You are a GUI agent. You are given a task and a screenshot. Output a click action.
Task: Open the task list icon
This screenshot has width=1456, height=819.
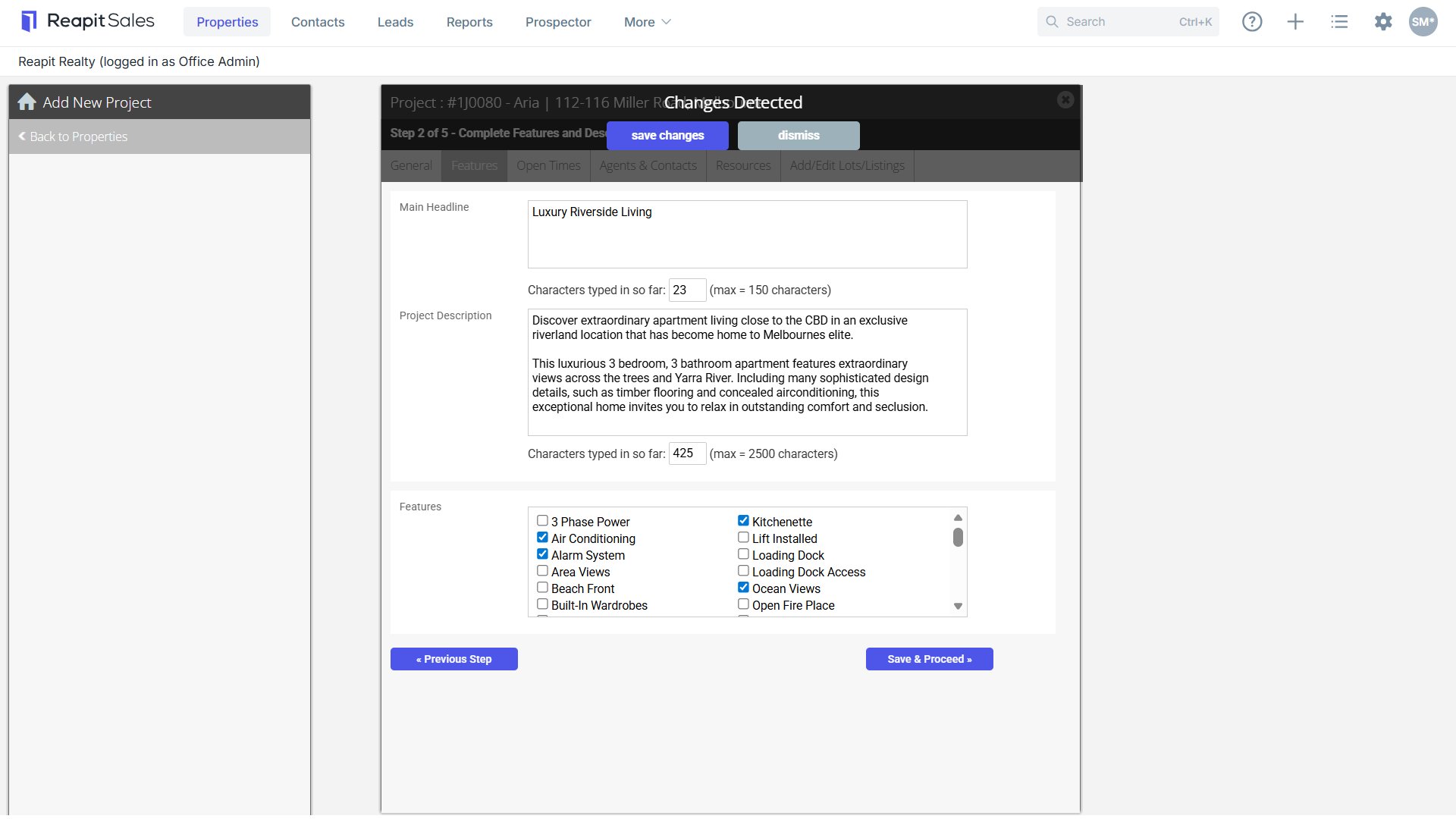pyautogui.click(x=1339, y=22)
